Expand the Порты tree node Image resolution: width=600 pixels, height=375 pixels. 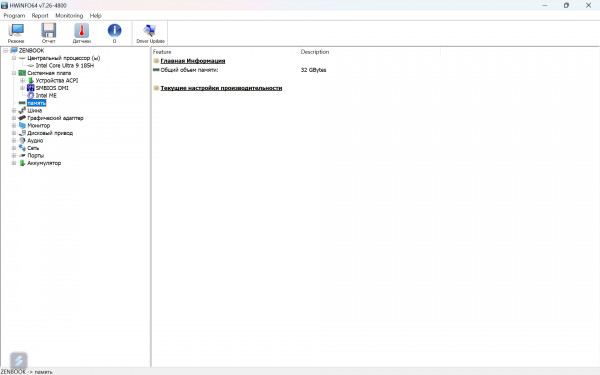(x=14, y=155)
